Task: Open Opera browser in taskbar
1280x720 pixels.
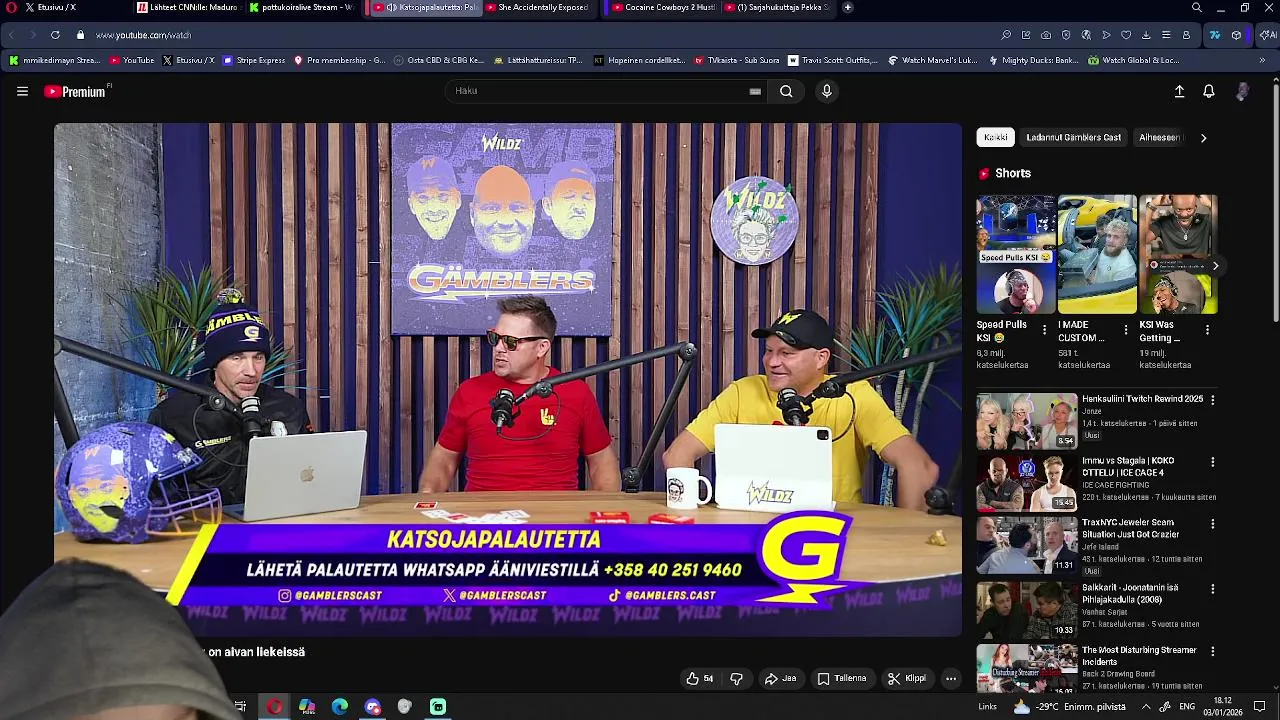Action: [x=274, y=707]
